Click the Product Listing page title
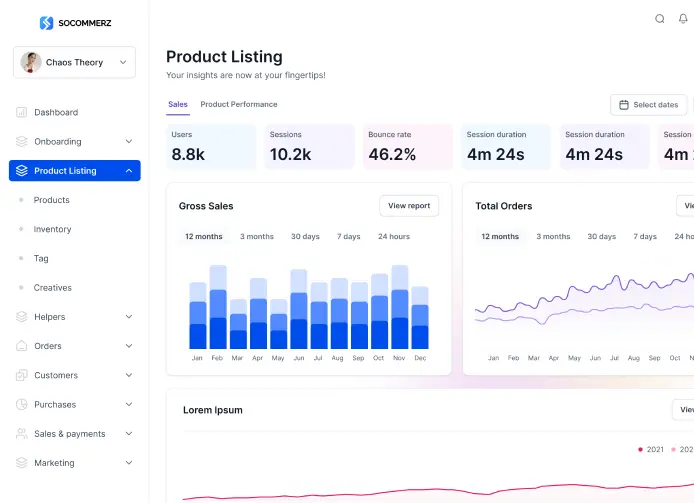Screen dimensions: 694x504 224,57
